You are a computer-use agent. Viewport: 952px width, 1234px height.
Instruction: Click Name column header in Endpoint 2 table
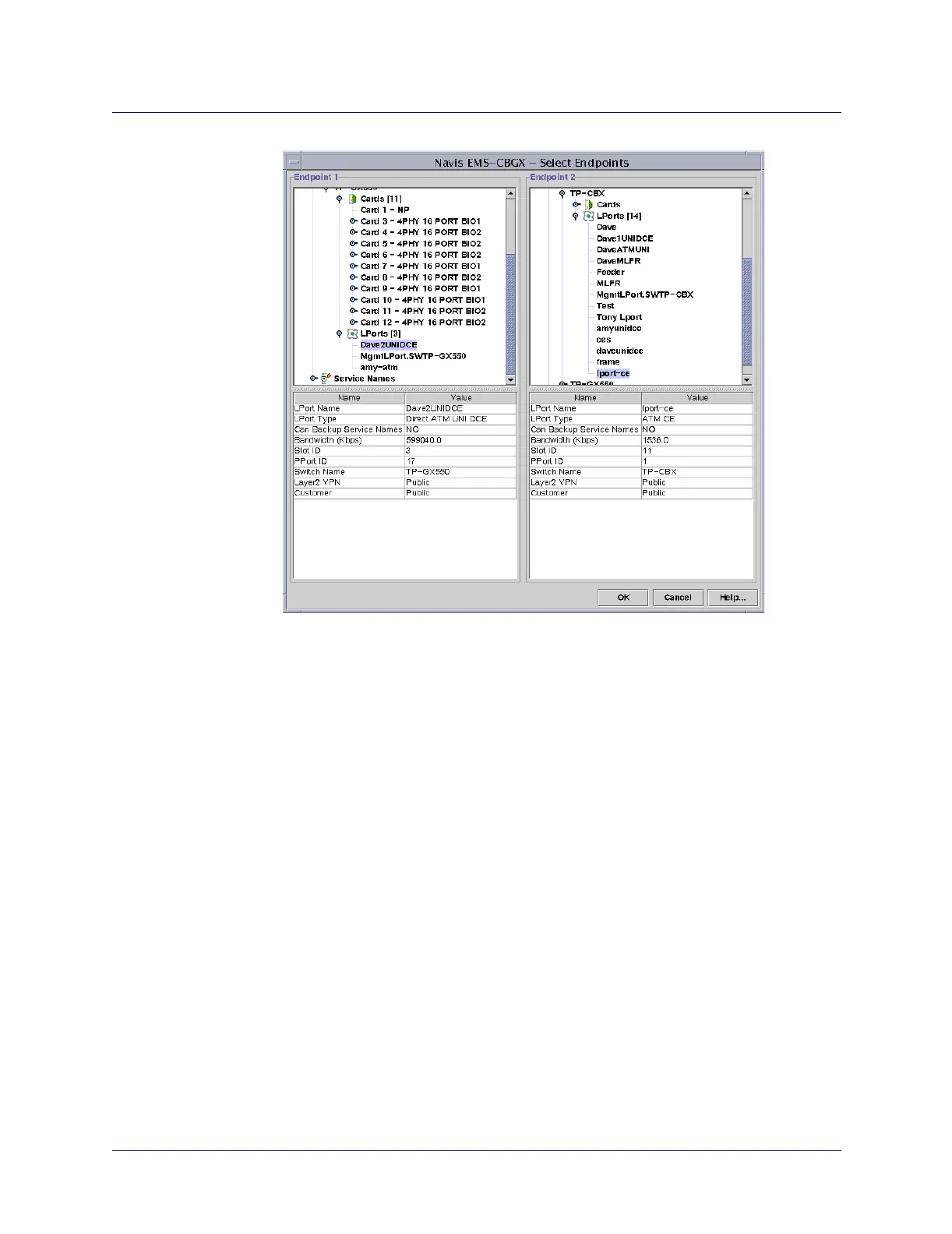(585, 397)
